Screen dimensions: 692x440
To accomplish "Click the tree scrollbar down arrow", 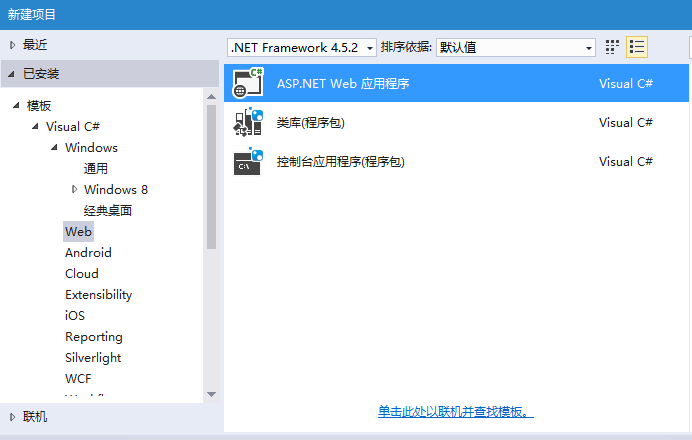I will click(x=211, y=394).
